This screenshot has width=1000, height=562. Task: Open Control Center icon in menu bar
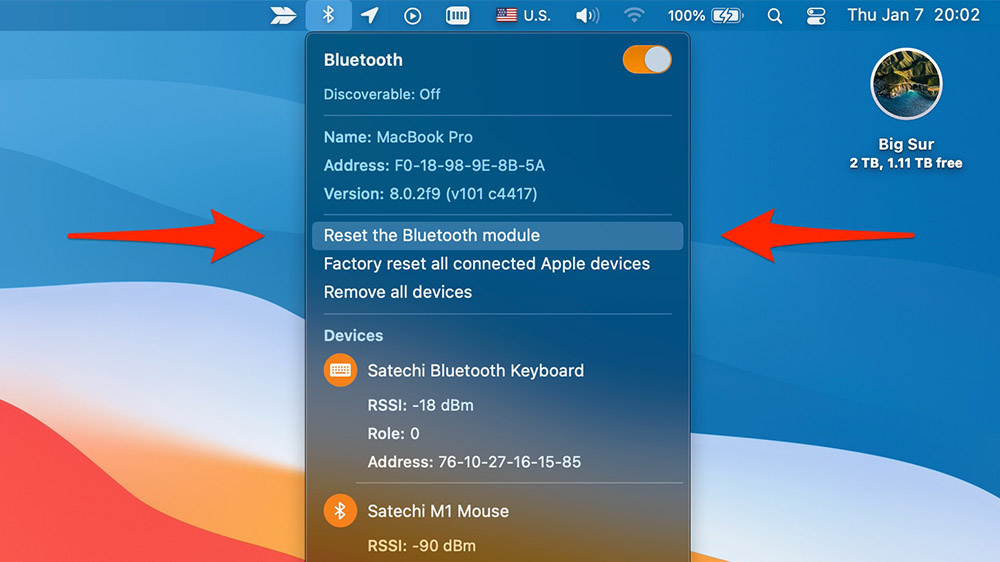816,16
